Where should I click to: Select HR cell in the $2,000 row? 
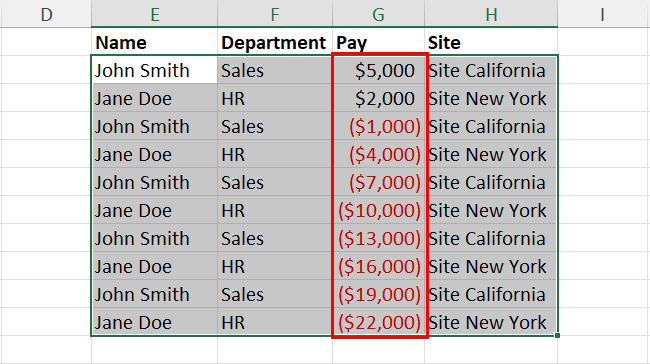(x=275, y=98)
